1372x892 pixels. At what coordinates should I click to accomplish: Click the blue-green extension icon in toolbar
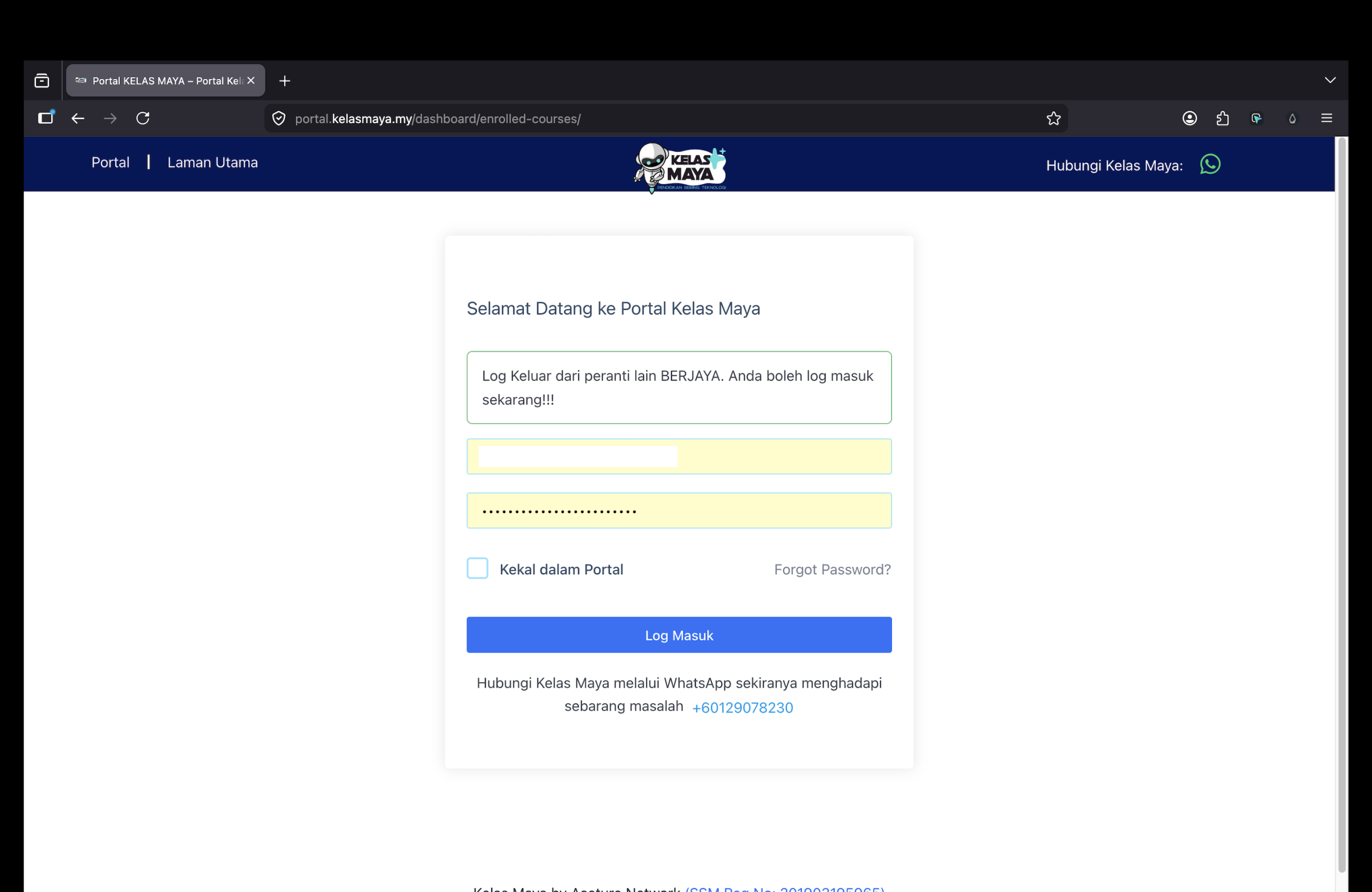pos(1257,118)
